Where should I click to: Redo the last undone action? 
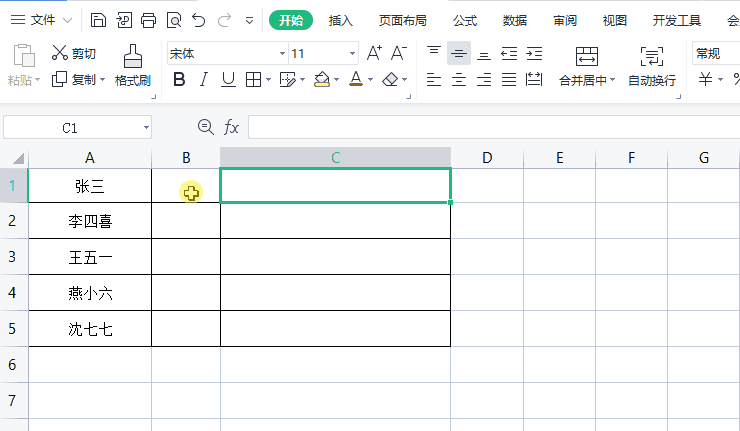coord(224,20)
